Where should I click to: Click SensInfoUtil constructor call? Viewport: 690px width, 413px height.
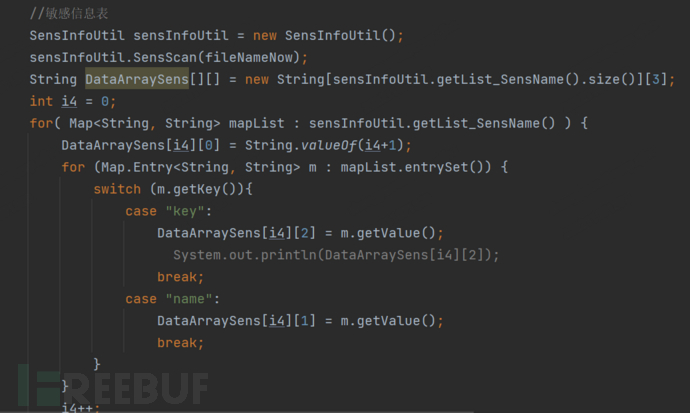point(341,35)
